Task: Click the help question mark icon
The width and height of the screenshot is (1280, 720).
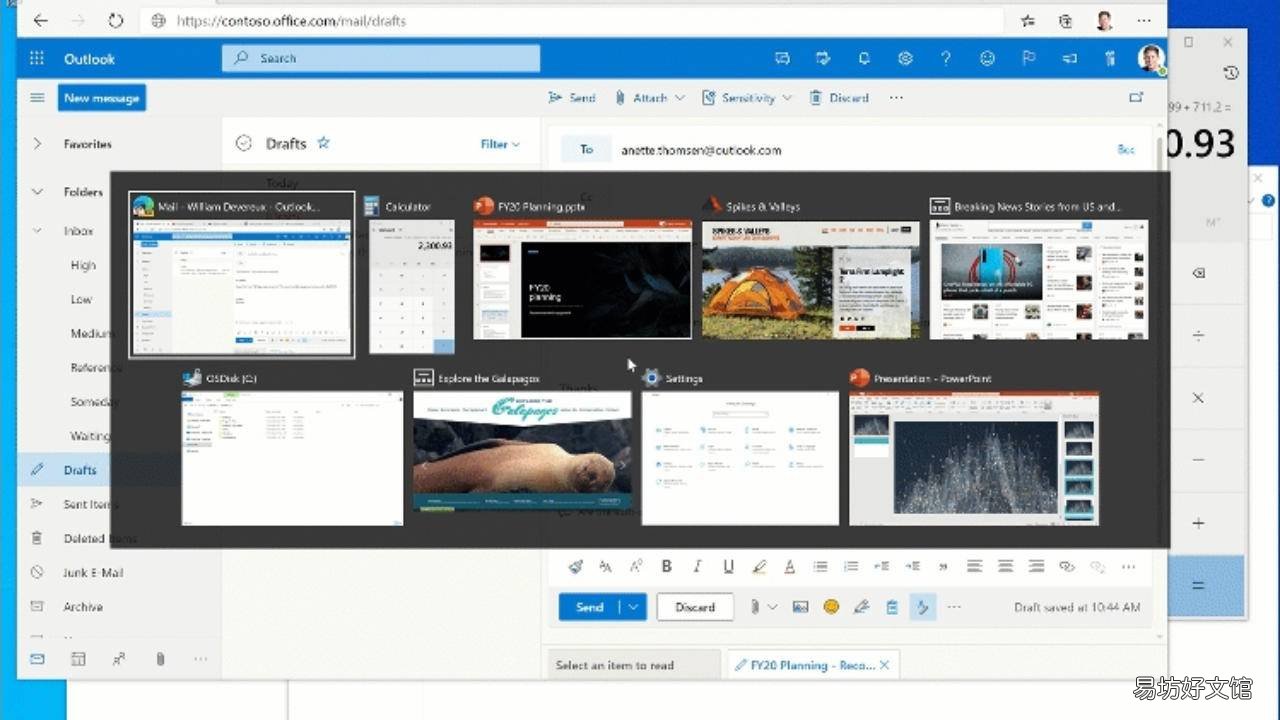Action: click(x=946, y=58)
